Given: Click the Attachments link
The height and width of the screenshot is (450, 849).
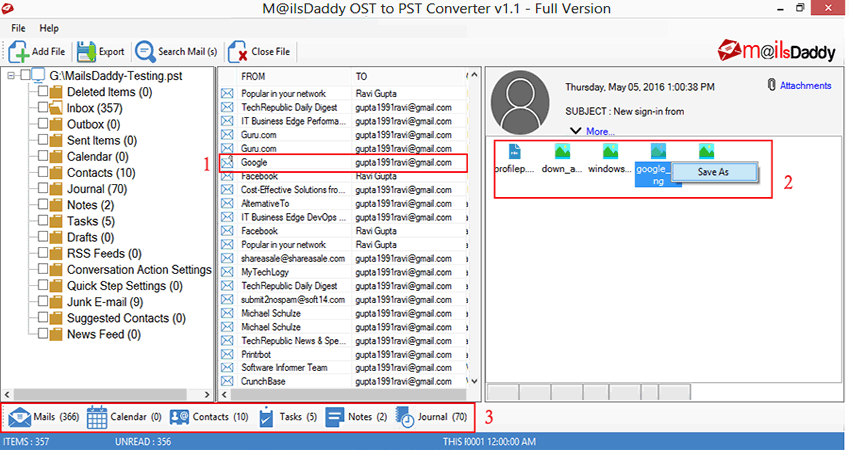Looking at the screenshot, I should (805, 86).
